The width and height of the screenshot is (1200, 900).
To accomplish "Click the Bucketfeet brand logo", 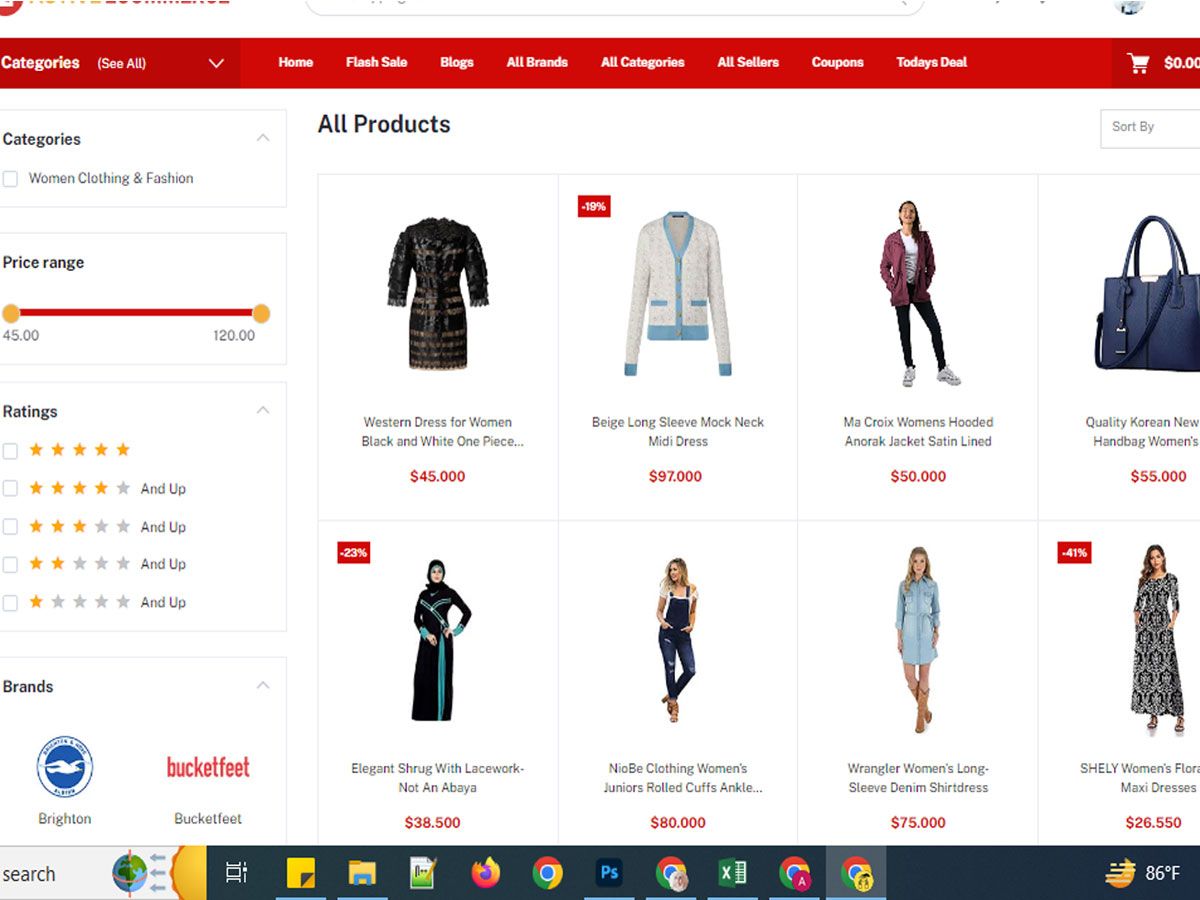I will coord(208,767).
